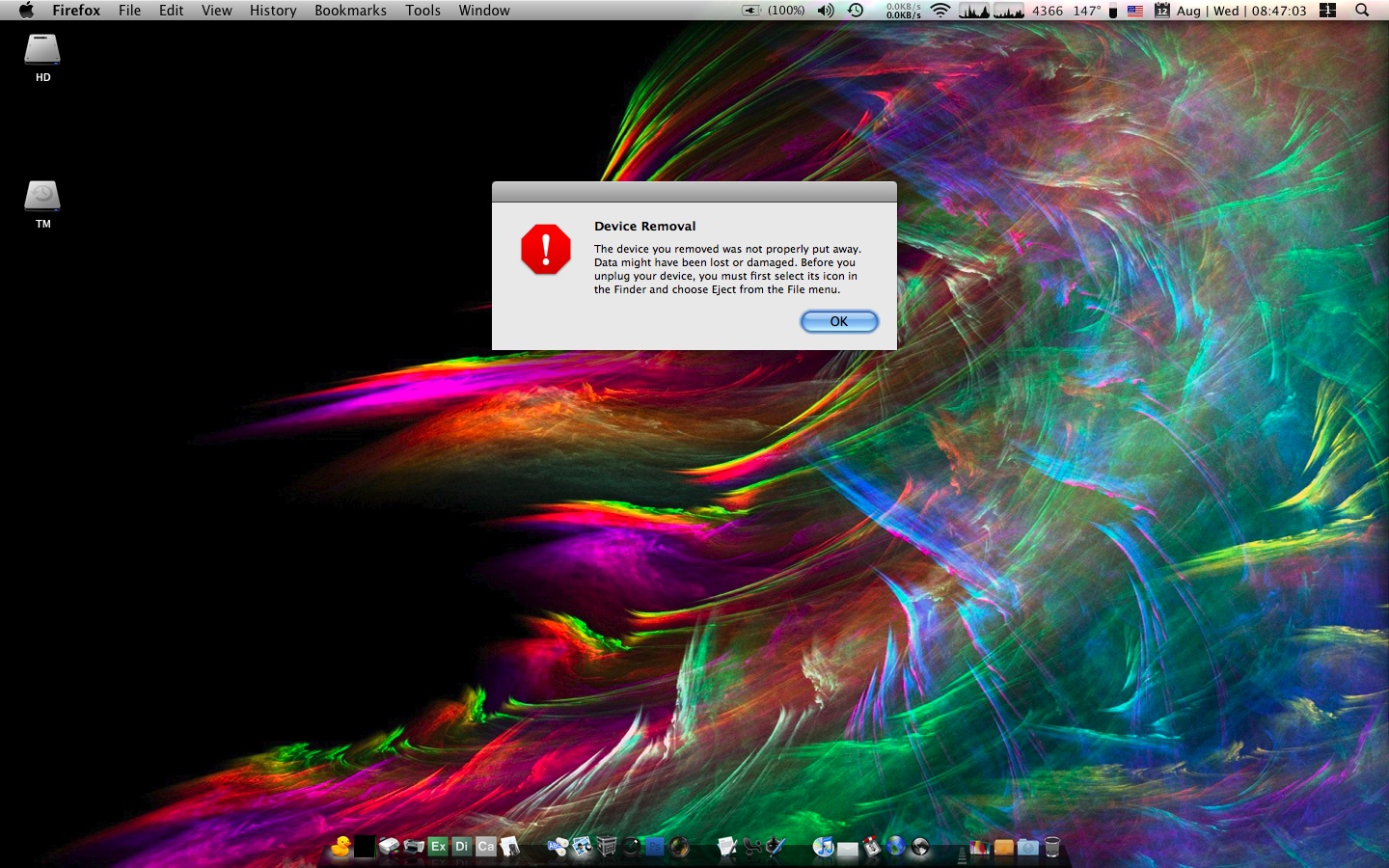Click the green Ex icon in the Dock
The width and height of the screenshot is (1389, 868).
pos(439,847)
